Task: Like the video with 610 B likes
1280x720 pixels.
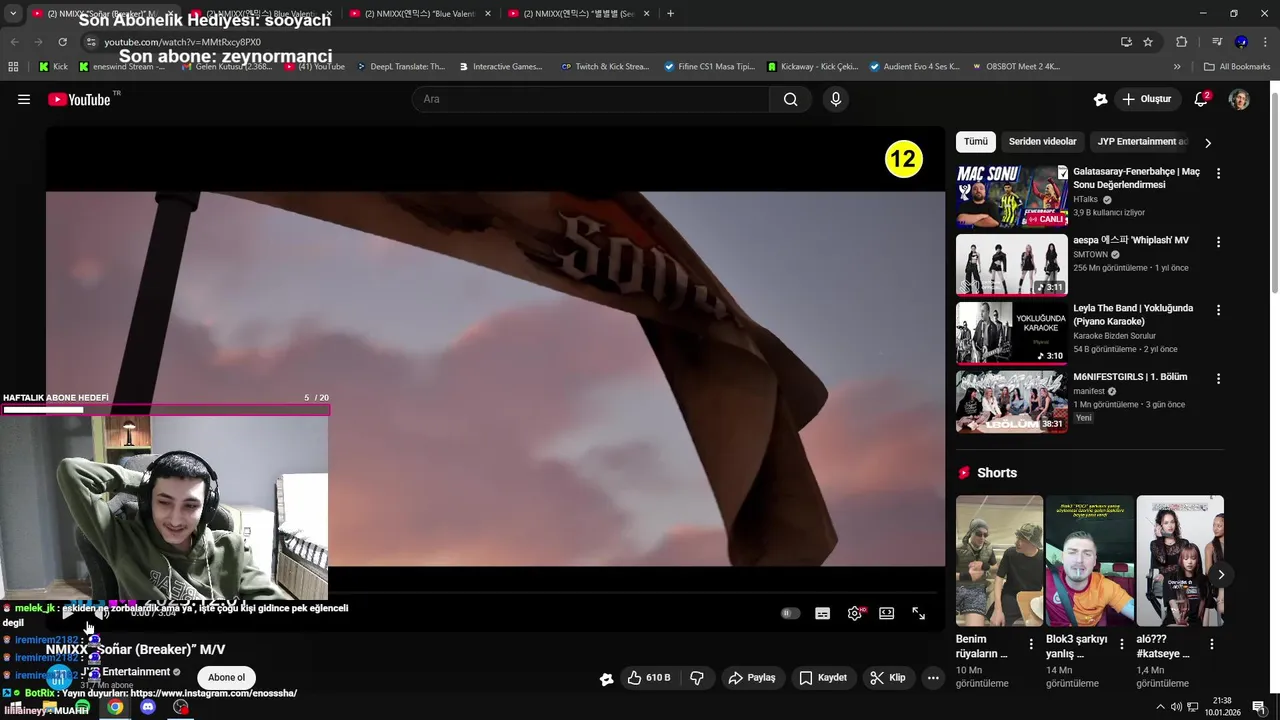Action: [649, 678]
